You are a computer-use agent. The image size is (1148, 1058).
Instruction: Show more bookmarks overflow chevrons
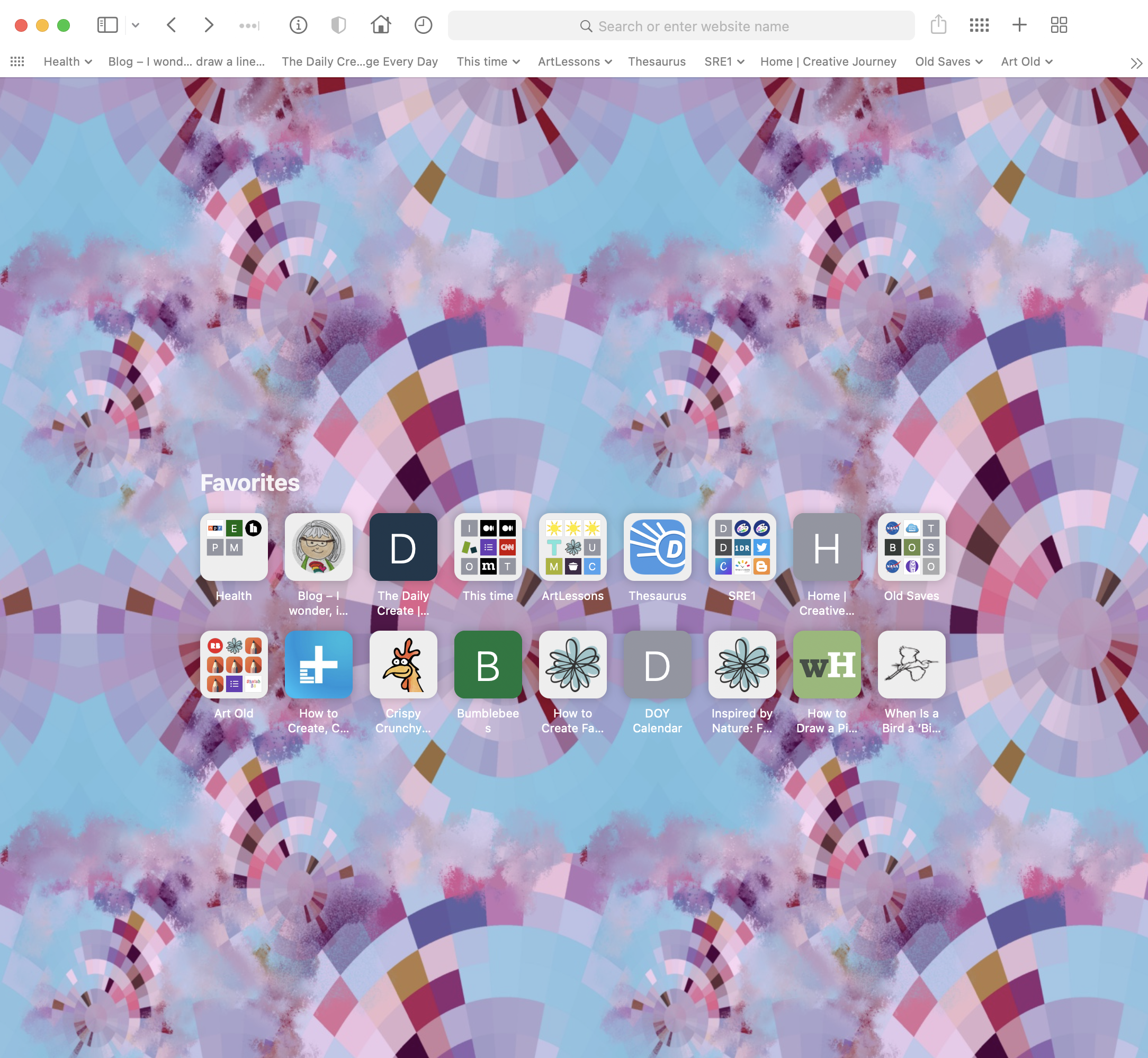coord(1136,63)
